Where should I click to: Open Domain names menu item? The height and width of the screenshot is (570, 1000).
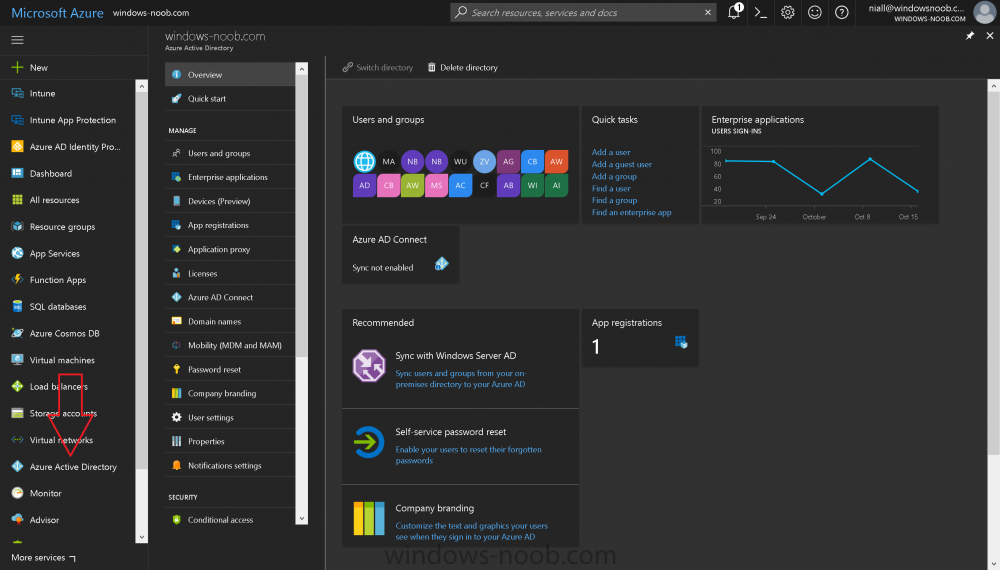230,321
